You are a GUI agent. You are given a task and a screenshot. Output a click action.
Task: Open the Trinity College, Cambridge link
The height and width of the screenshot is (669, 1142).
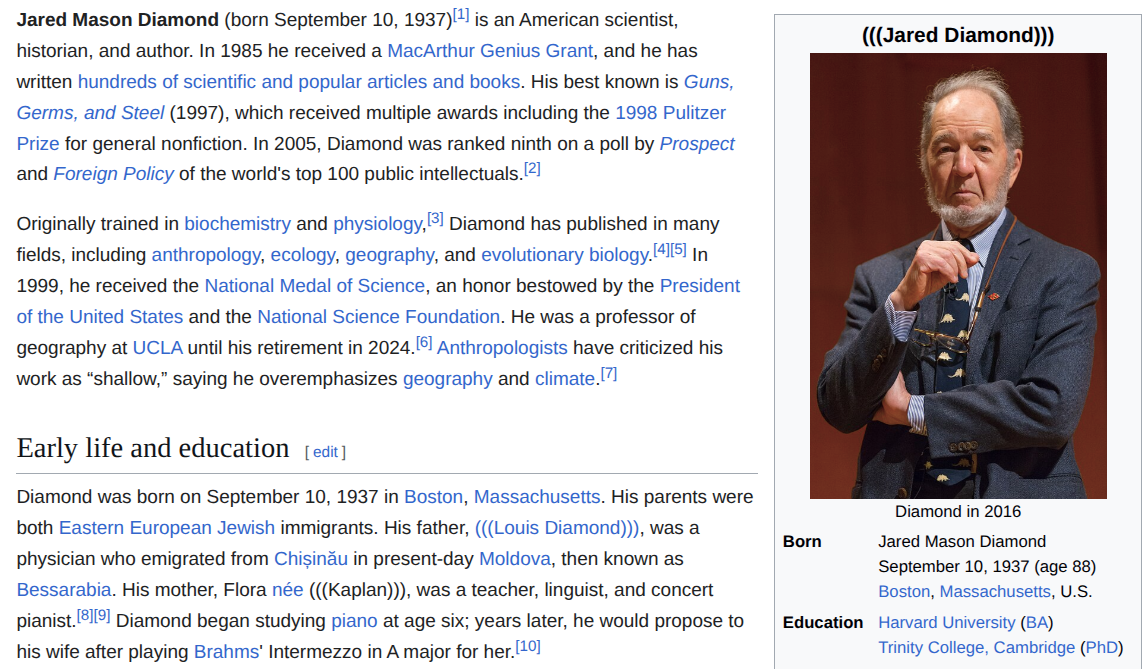(x=976, y=648)
